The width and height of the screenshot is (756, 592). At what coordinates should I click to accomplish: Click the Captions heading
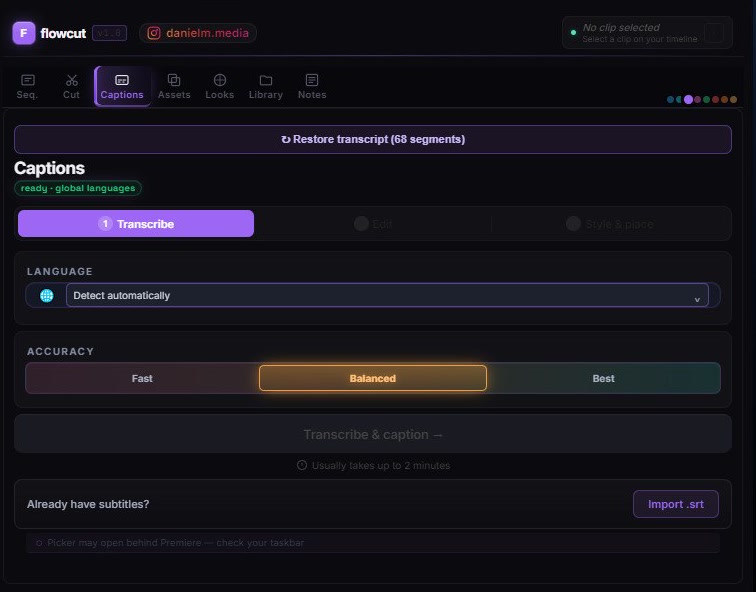tap(50, 168)
